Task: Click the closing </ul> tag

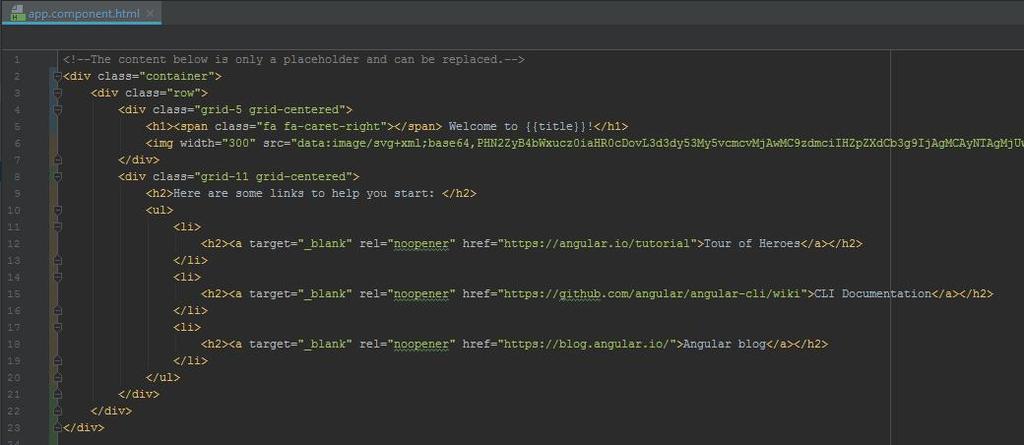Action: coord(163,377)
